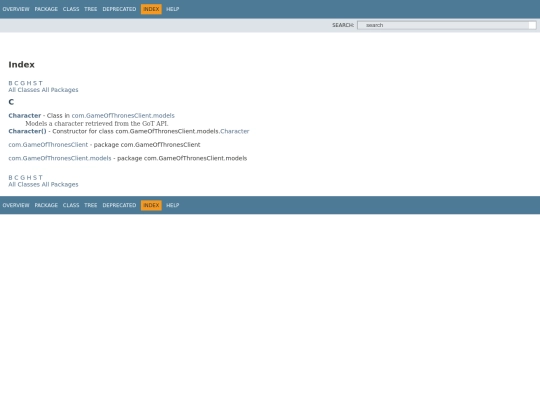Image resolution: width=540 pixels, height=405 pixels.
Task: Open Deprecated in the top navigation bar
Action: (x=119, y=9)
